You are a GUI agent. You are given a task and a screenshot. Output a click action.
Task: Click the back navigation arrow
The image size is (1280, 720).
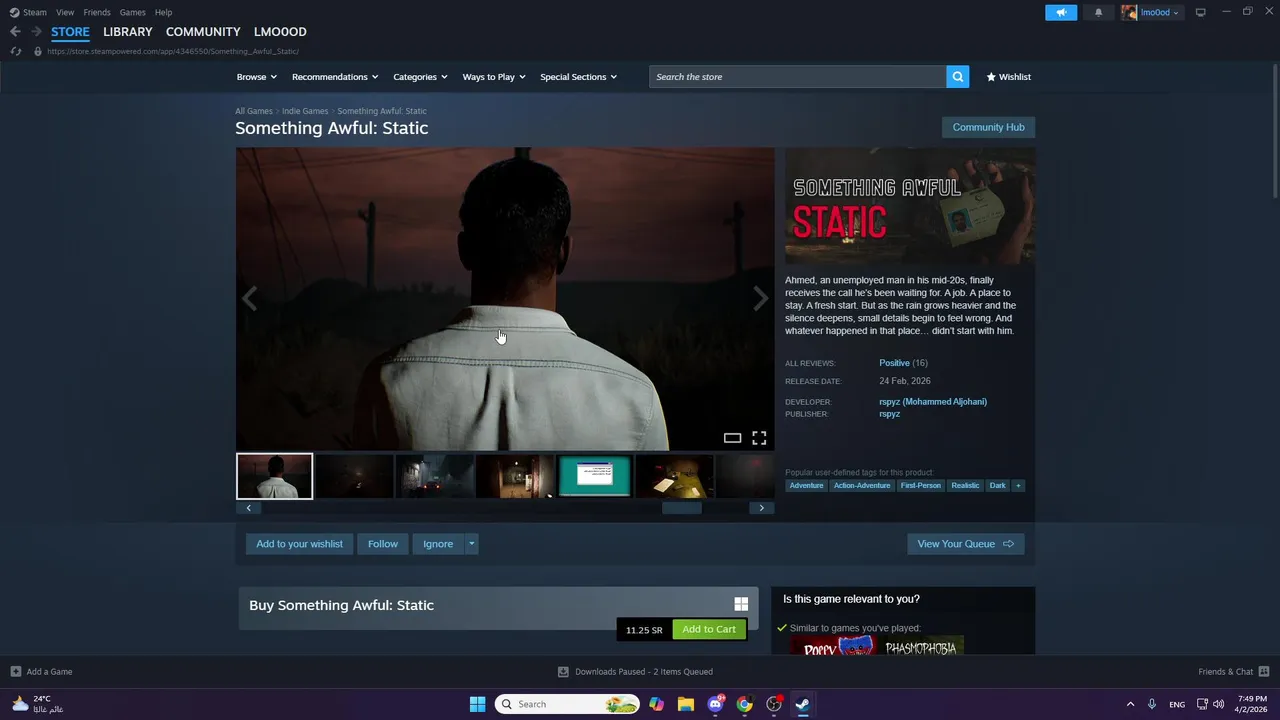15,32
